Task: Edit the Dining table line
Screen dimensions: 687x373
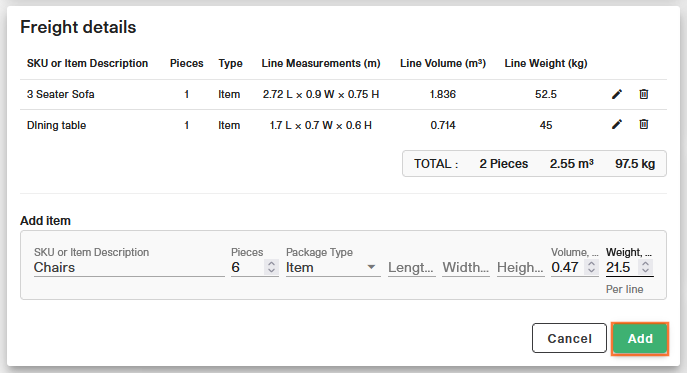Action: [616, 124]
